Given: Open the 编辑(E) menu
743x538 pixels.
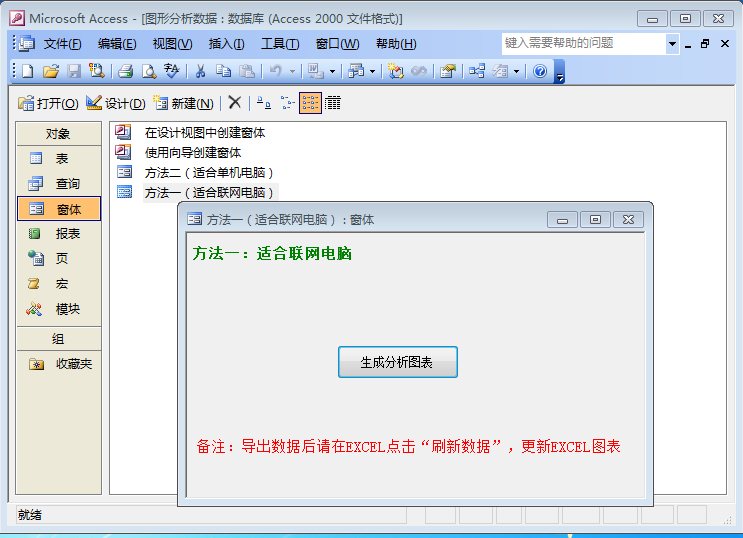Looking at the screenshot, I should pyautogui.click(x=117, y=44).
